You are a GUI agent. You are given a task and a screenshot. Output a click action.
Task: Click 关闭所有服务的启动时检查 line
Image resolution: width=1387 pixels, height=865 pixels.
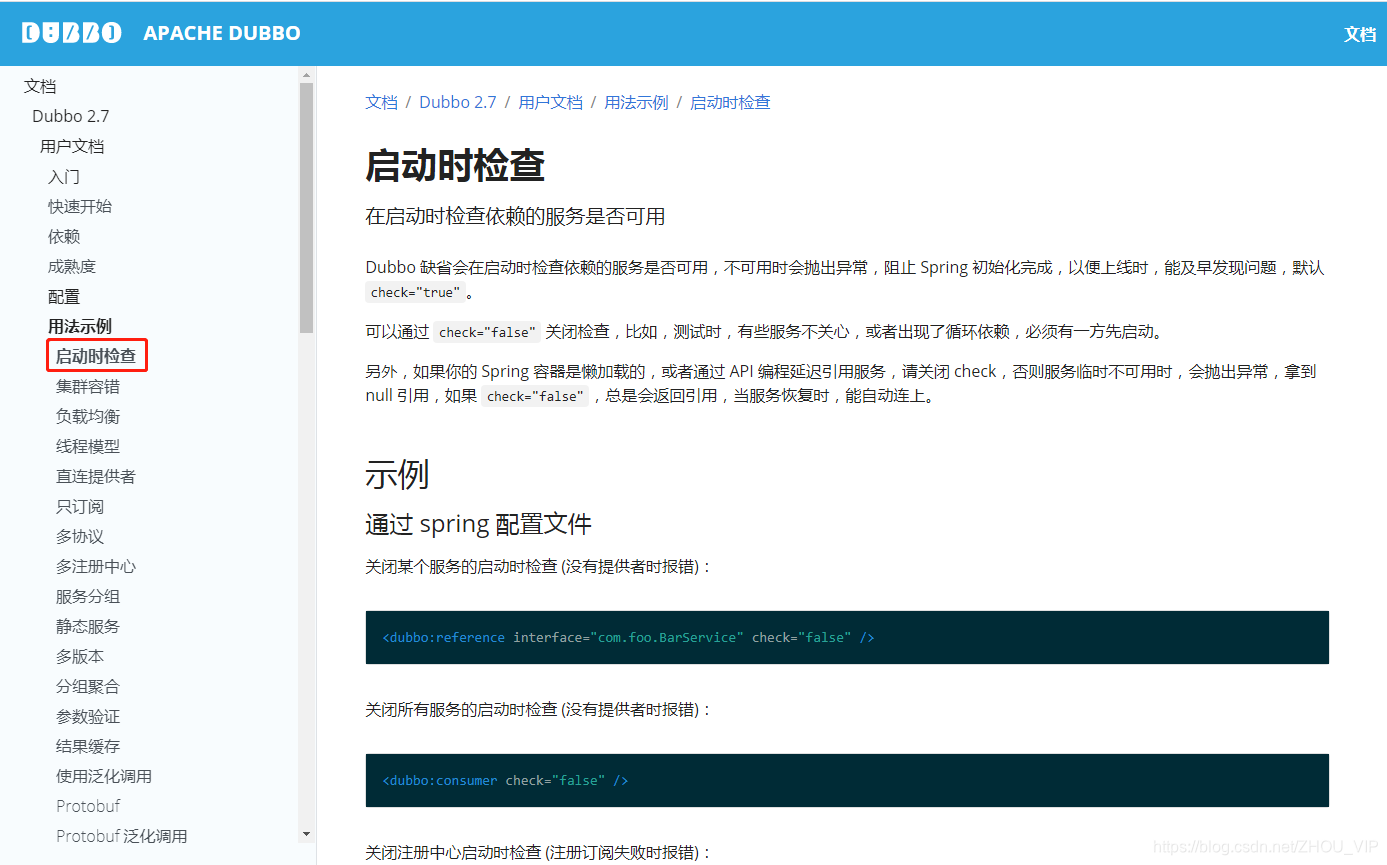[x=538, y=709]
